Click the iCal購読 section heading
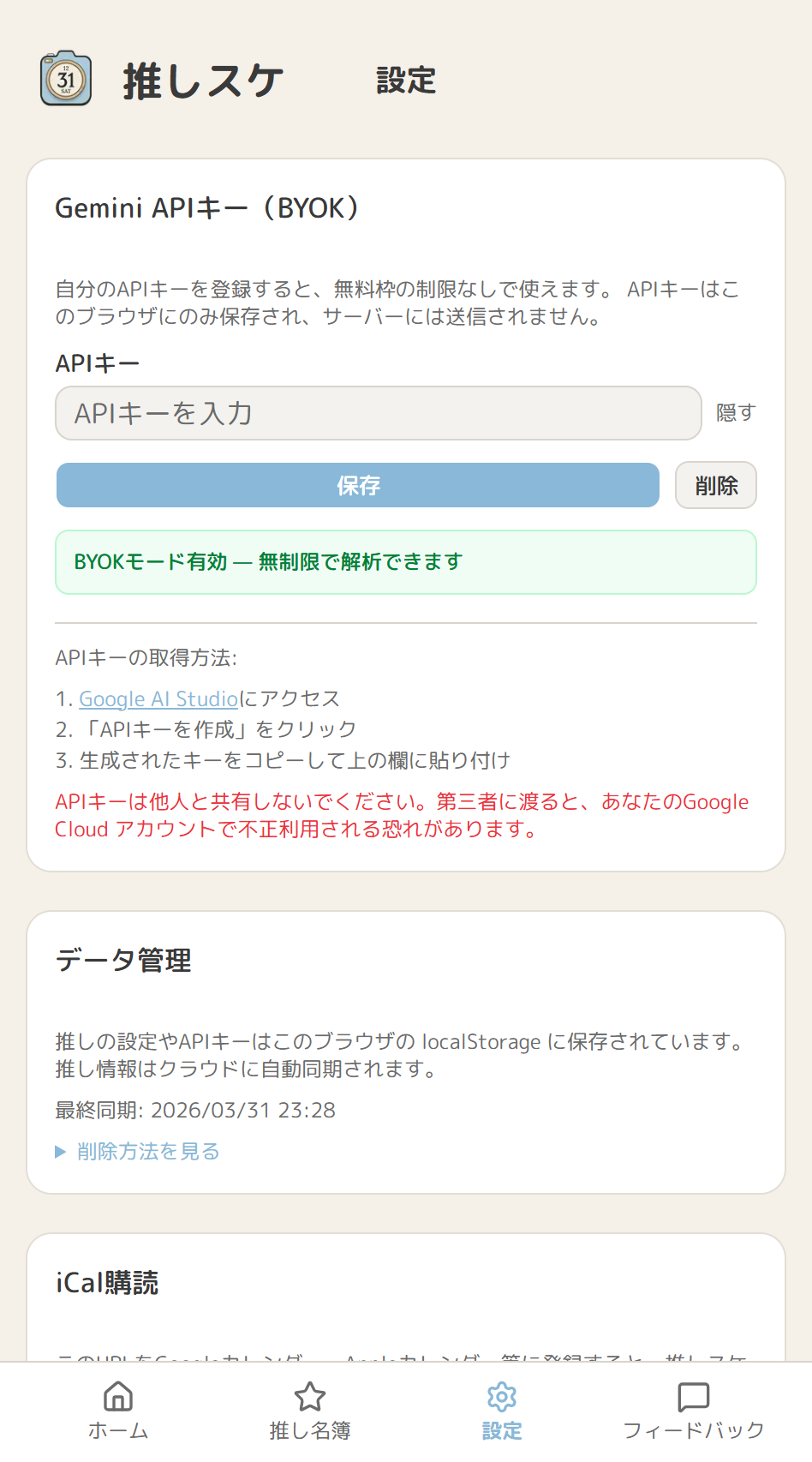The width and height of the screenshot is (812, 1462). [107, 1283]
